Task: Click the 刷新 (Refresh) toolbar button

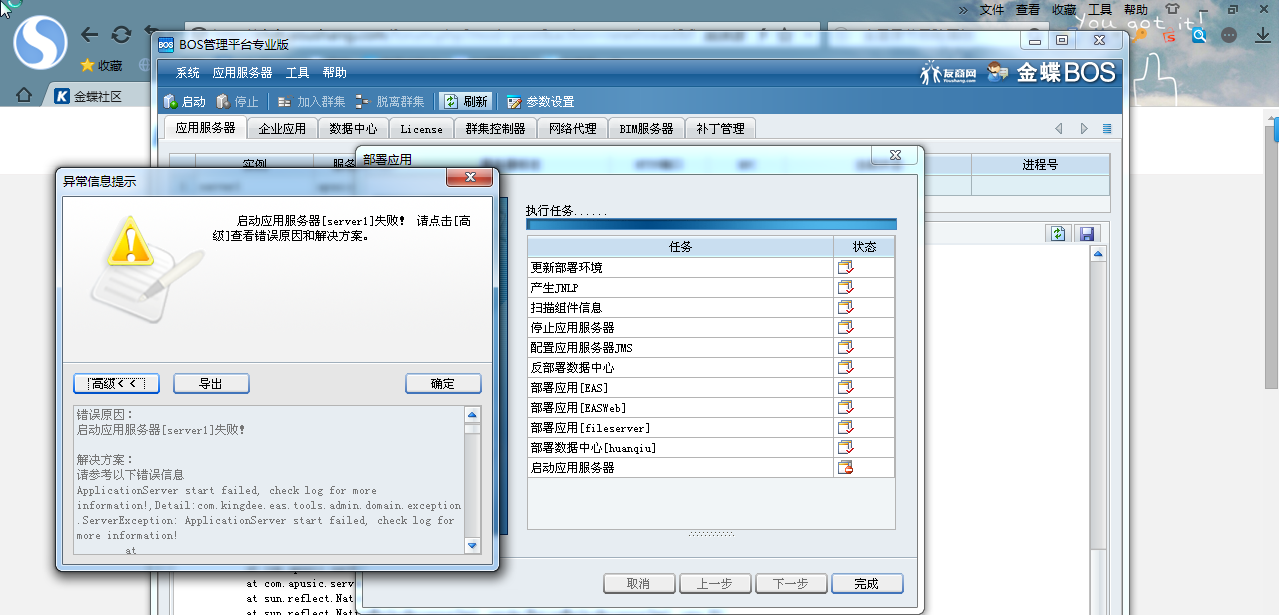Action: 466,102
